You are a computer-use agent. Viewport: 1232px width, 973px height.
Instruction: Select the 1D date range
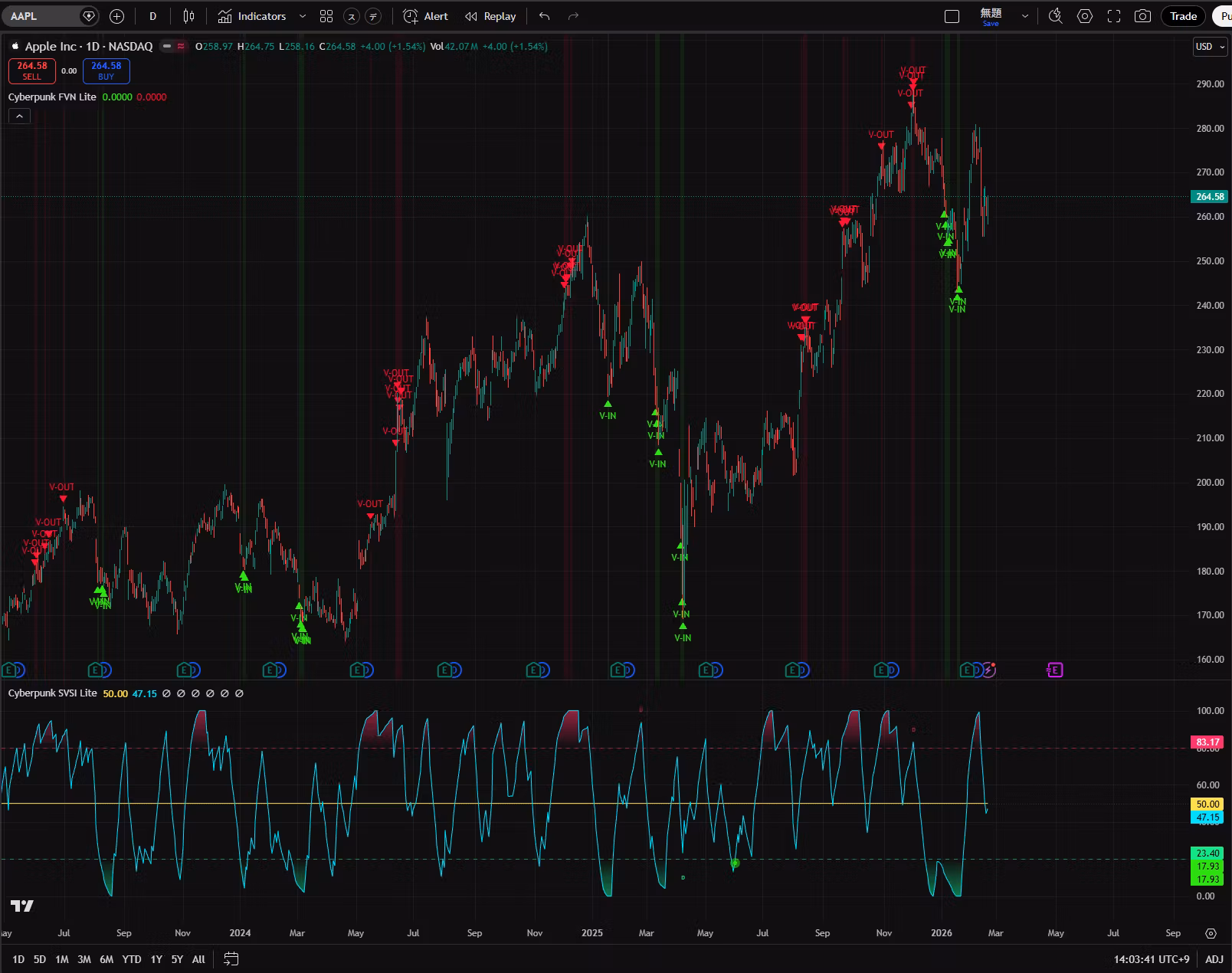tap(18, 959)
